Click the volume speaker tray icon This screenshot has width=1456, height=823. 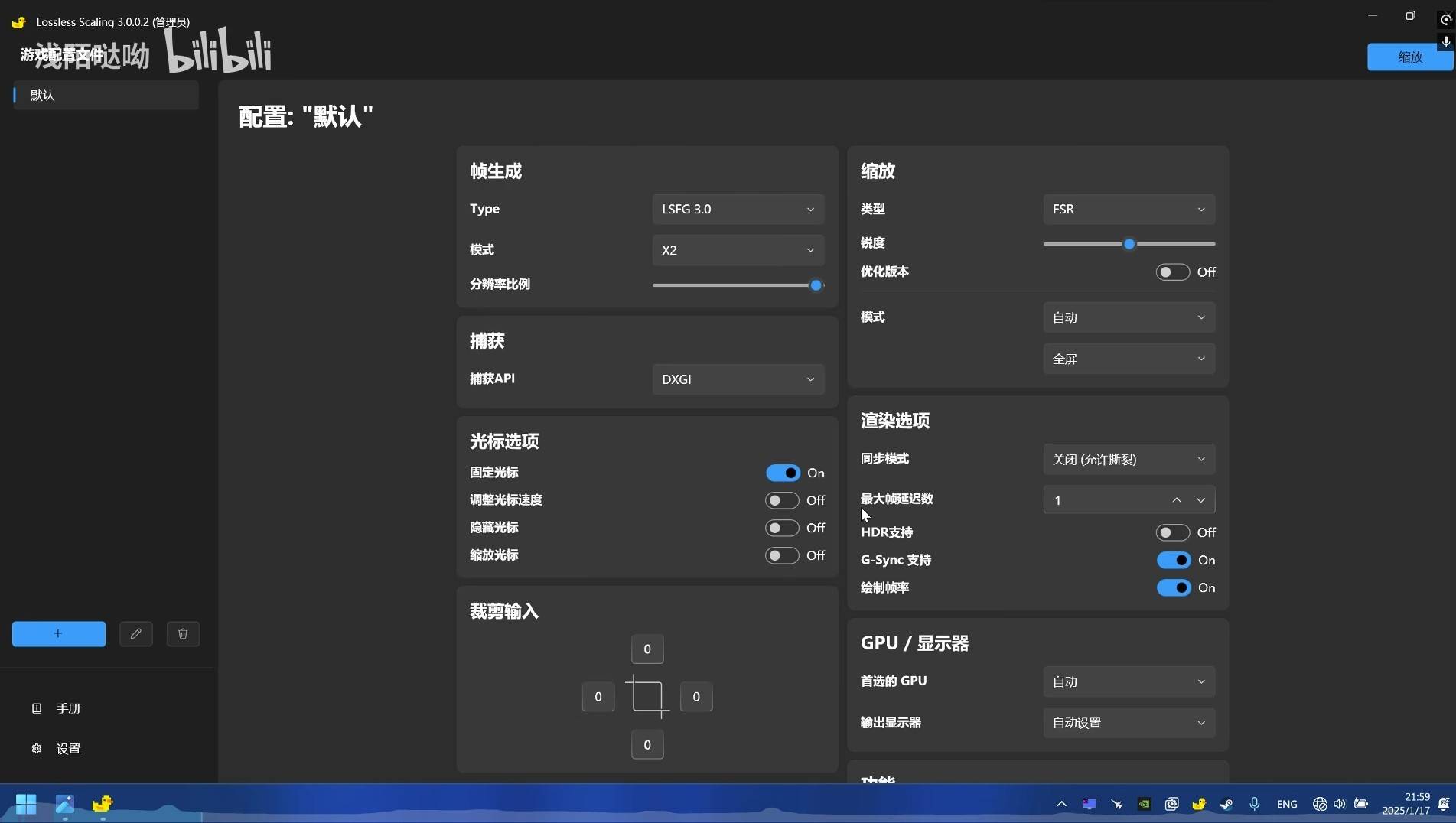click(1339, 804)
